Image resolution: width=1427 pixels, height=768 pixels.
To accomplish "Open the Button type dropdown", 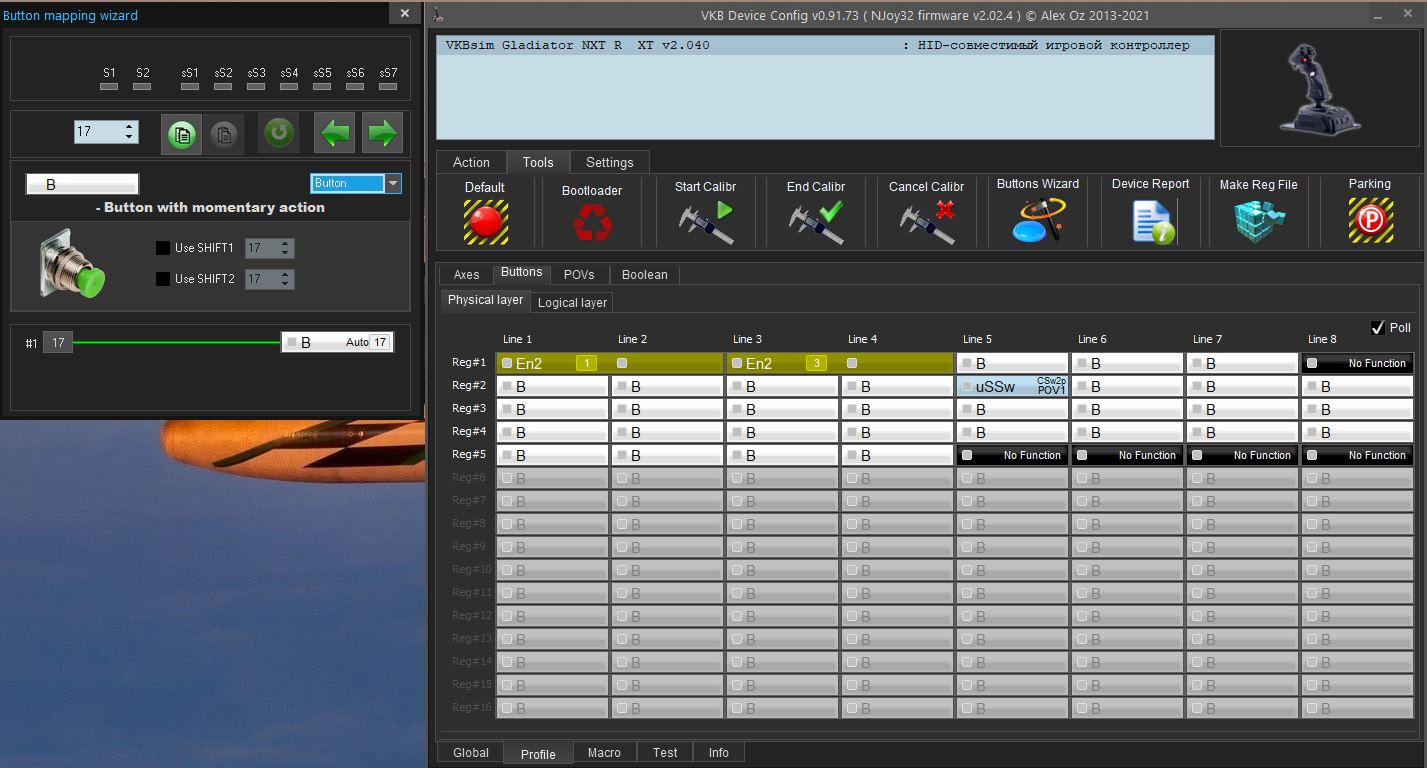I will (x=393, y=183).
